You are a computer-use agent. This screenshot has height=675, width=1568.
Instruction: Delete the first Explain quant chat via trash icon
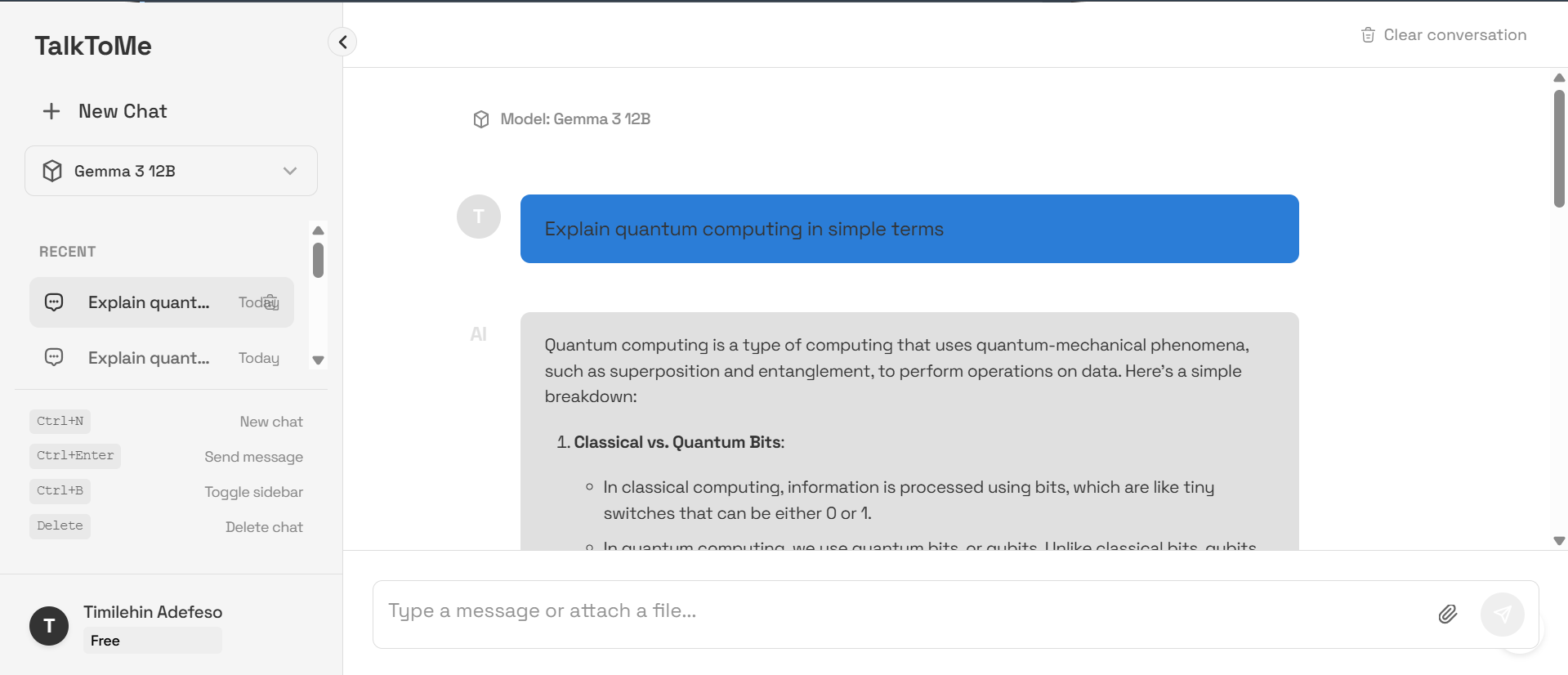pyautogui.click(x=272, y=302)
